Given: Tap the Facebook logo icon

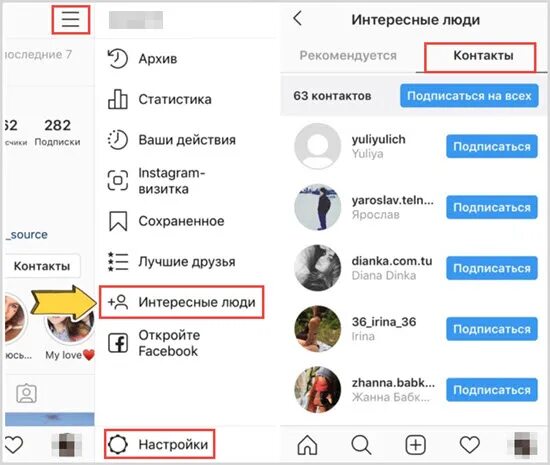Looking at the screenshot, I should pos(118,343).
